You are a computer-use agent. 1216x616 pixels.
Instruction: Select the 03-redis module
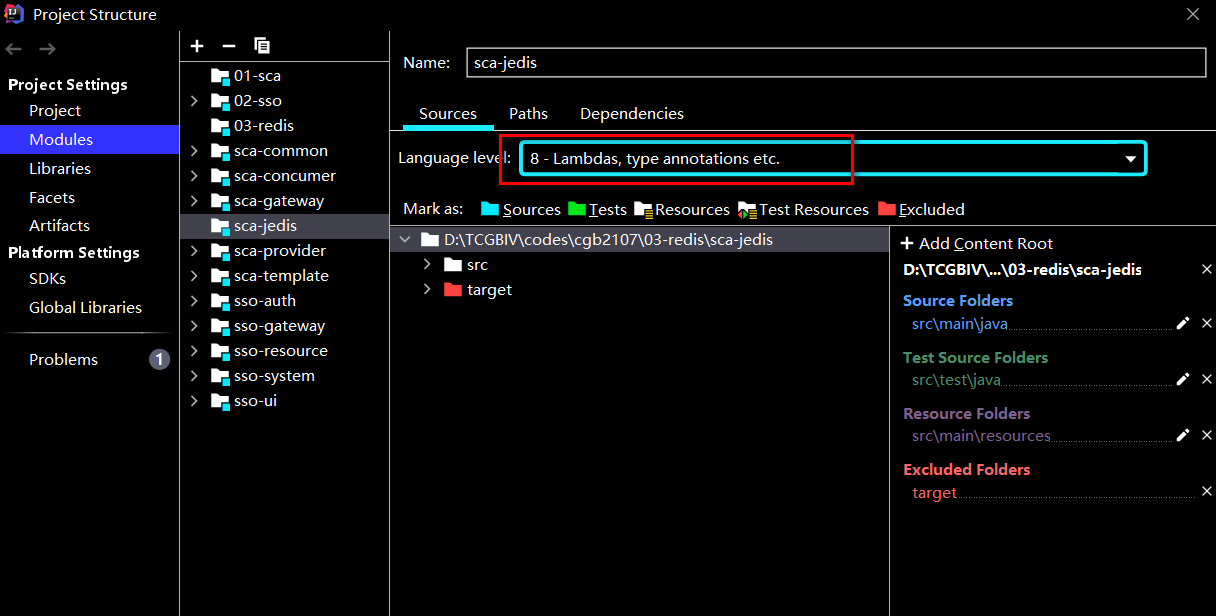(x=263, y=126)
